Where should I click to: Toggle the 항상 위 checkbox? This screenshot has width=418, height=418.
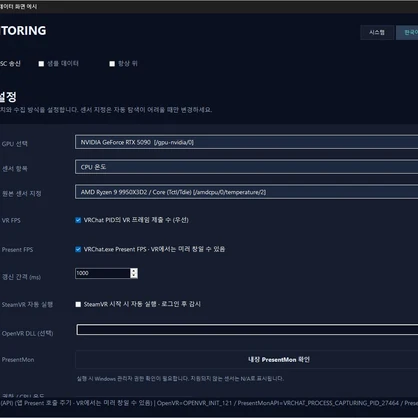pyautogui.click(x=112, y=64)
